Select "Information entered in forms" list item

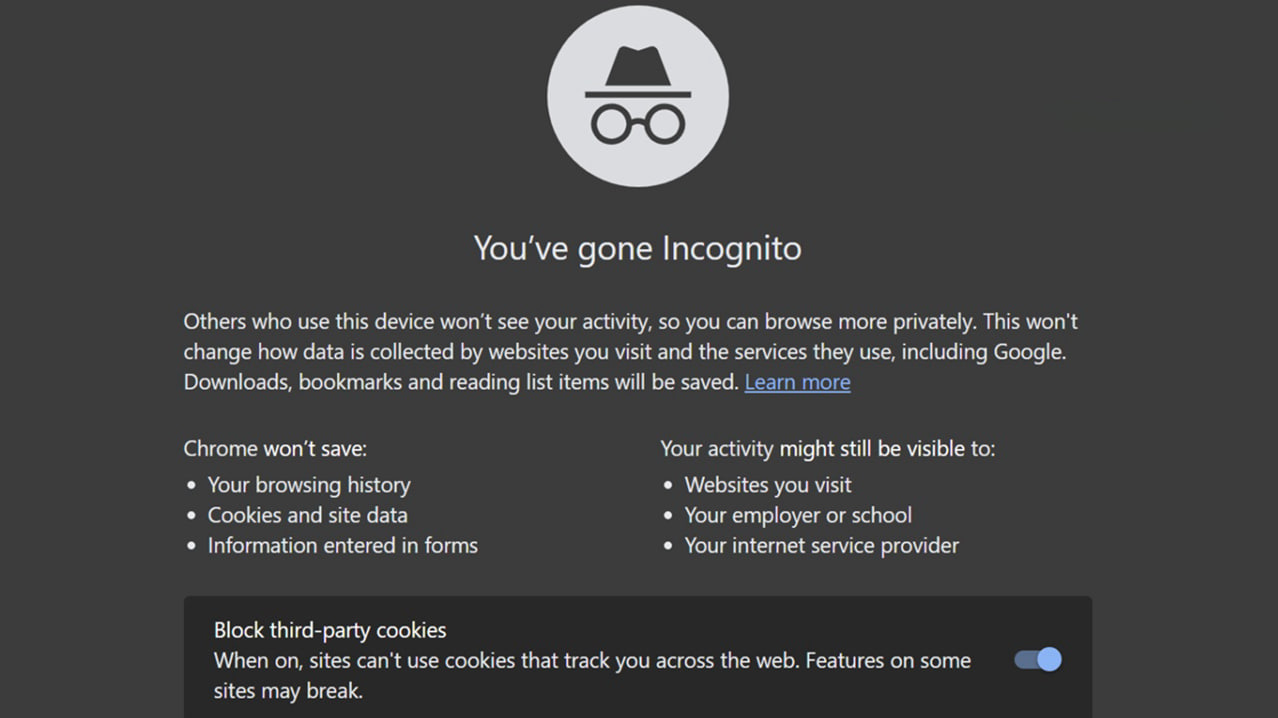point(342,545)
